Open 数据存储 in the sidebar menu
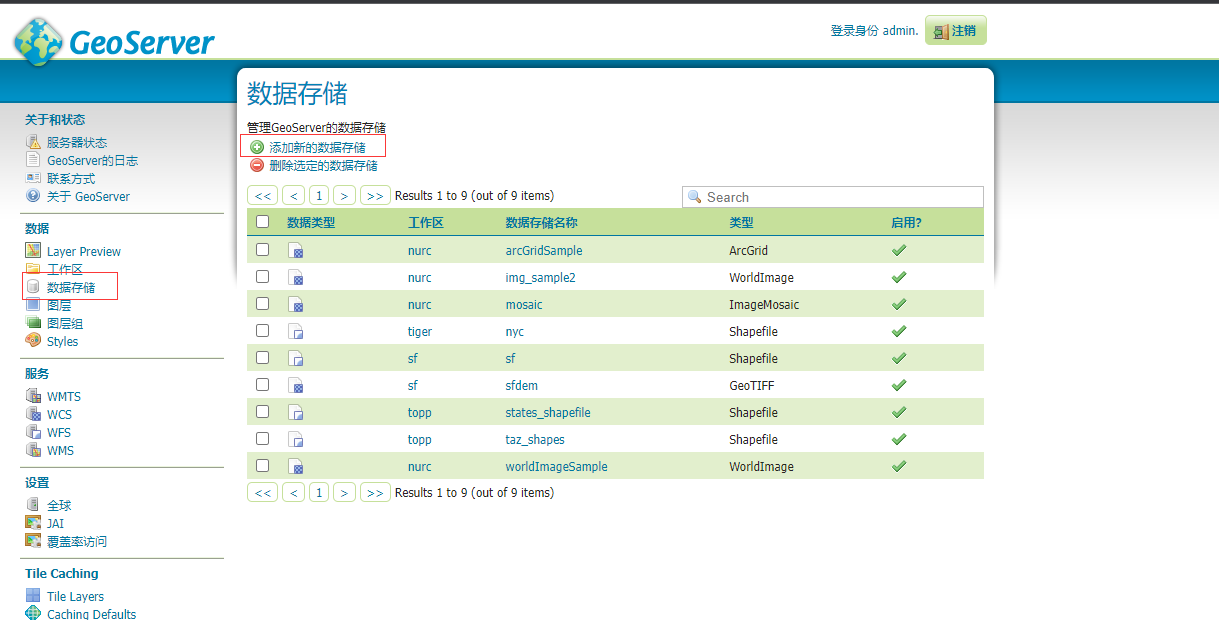1219x620 pixels. tap(71, 288)
